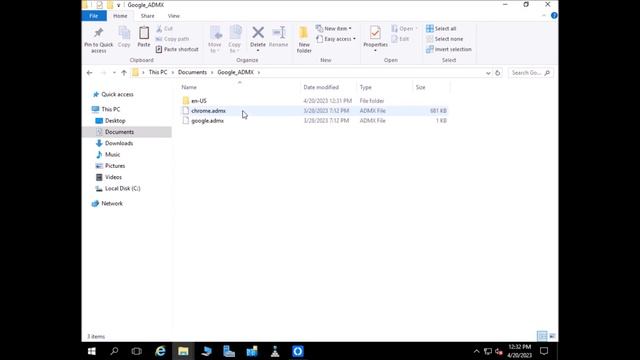Open Downloads in navigation pane
The width and height of the screenshot is (640, 360).
click(x=114, y=143)
